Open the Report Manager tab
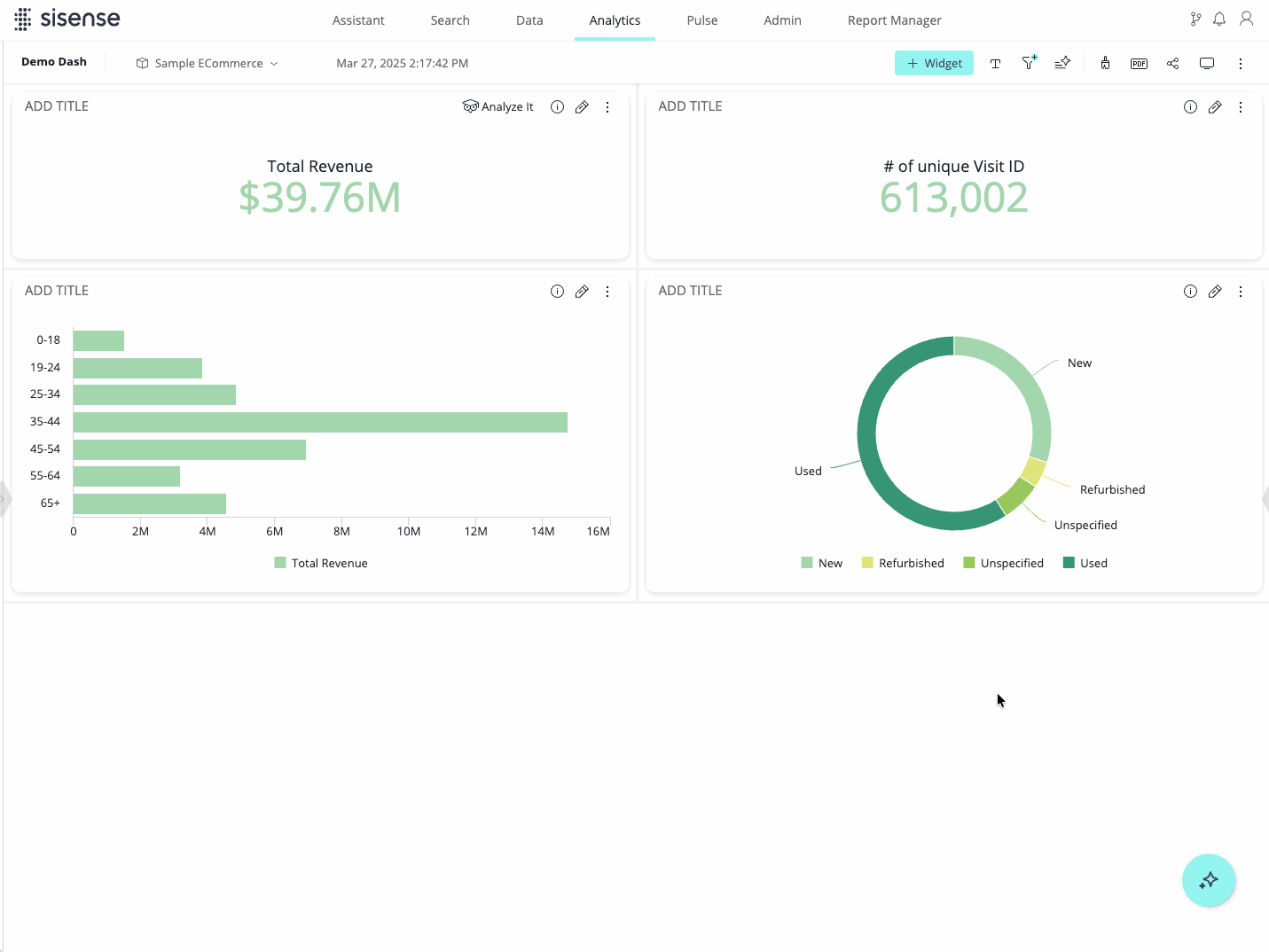The height and width of the screenshot is (952, 1269). [895, 20]
